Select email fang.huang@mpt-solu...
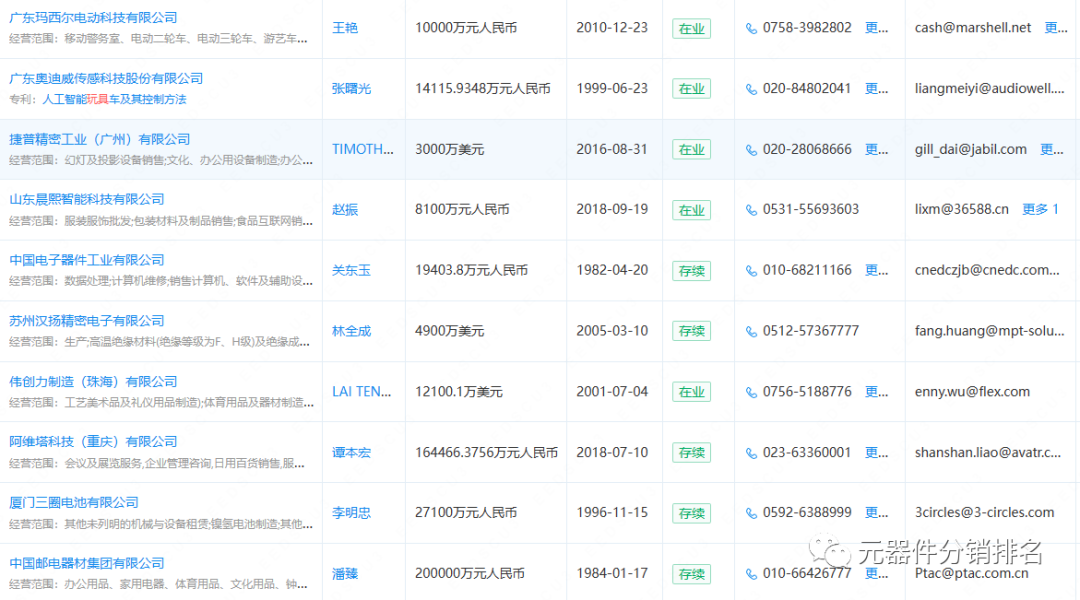Viewport: 1080px width, 600px height. click(989, 331)
